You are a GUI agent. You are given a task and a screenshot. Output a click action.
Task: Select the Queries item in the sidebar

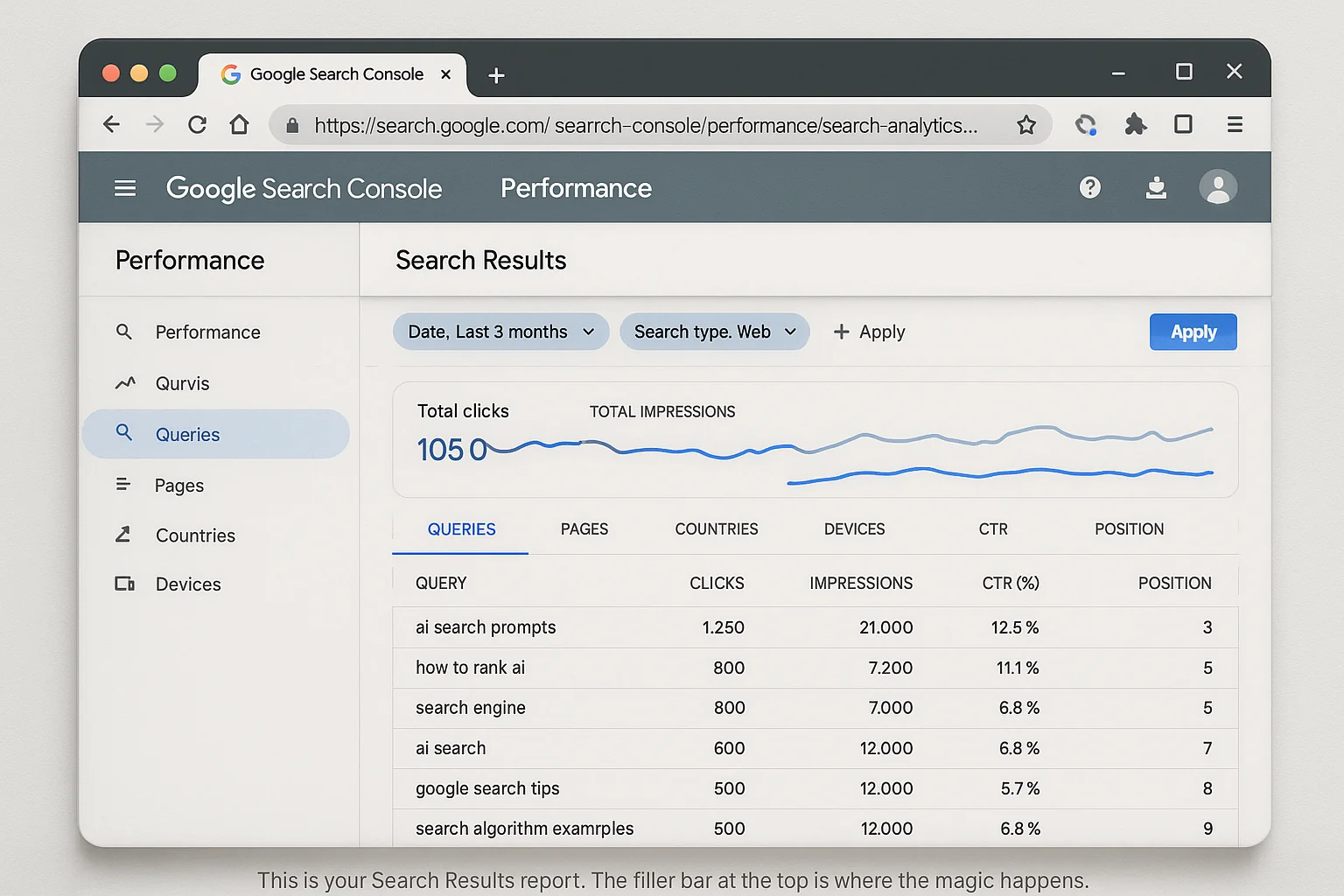pyautogui.click(x=187, y=434)
